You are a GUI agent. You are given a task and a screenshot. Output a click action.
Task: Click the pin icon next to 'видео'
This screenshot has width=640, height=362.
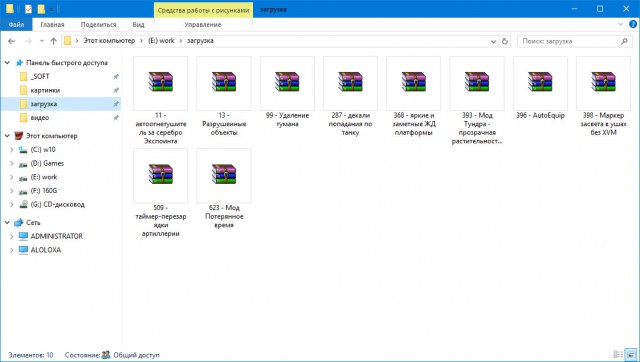(x=116, y=118)
